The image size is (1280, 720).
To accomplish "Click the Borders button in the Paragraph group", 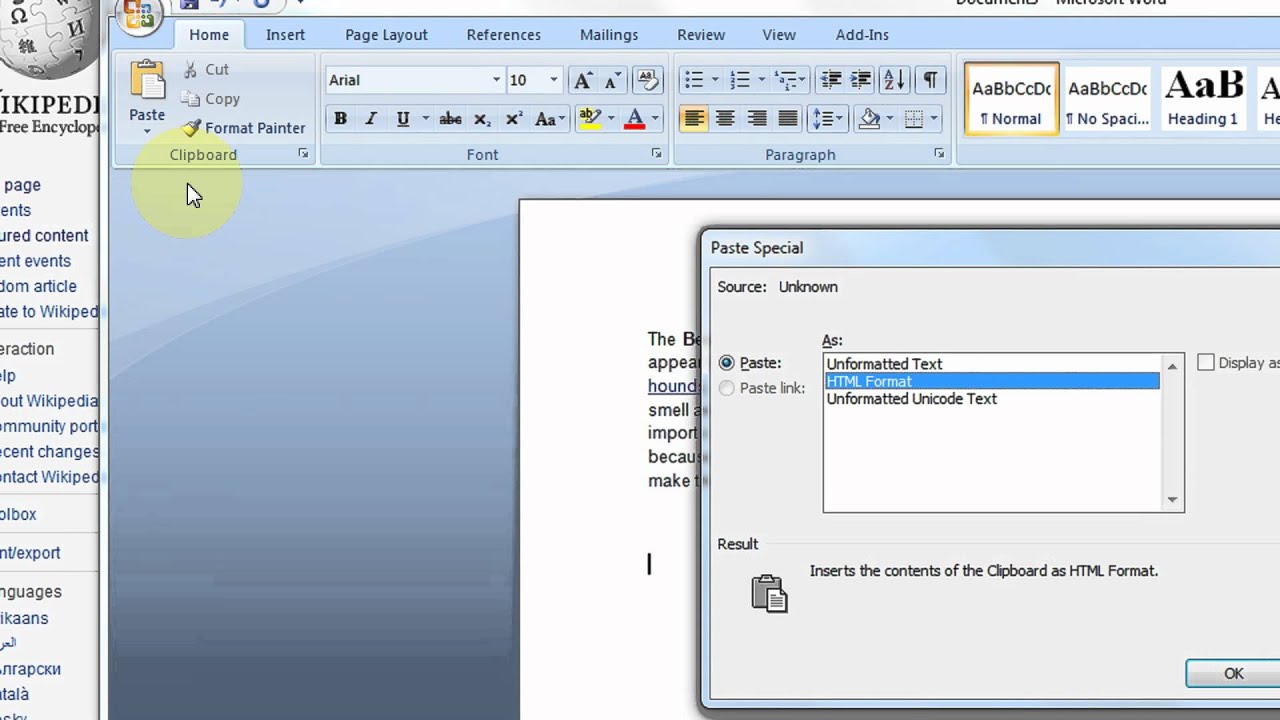I will pyautogui.click(x=913, y=119).
